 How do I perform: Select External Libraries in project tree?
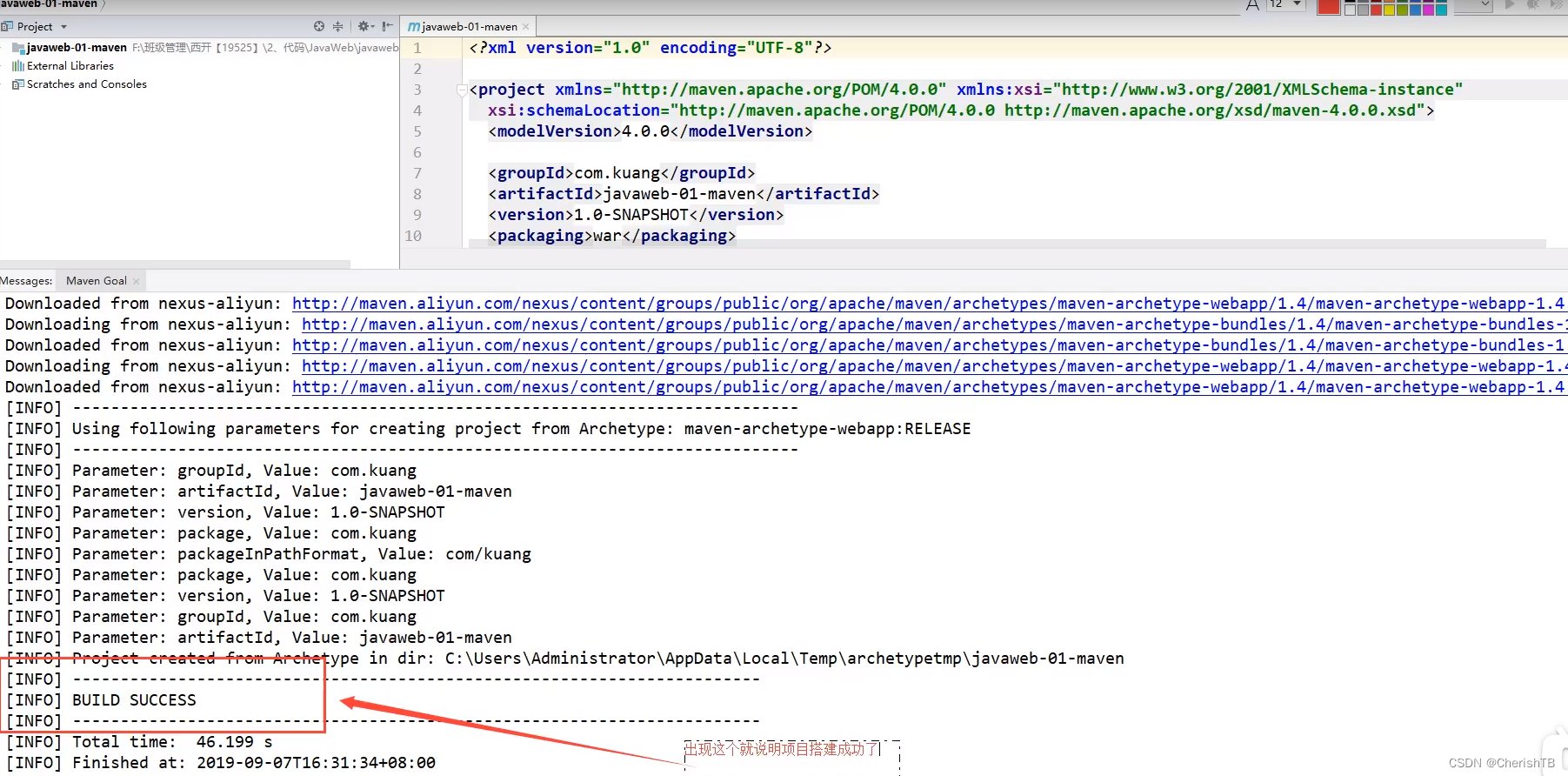pos(70,66)
